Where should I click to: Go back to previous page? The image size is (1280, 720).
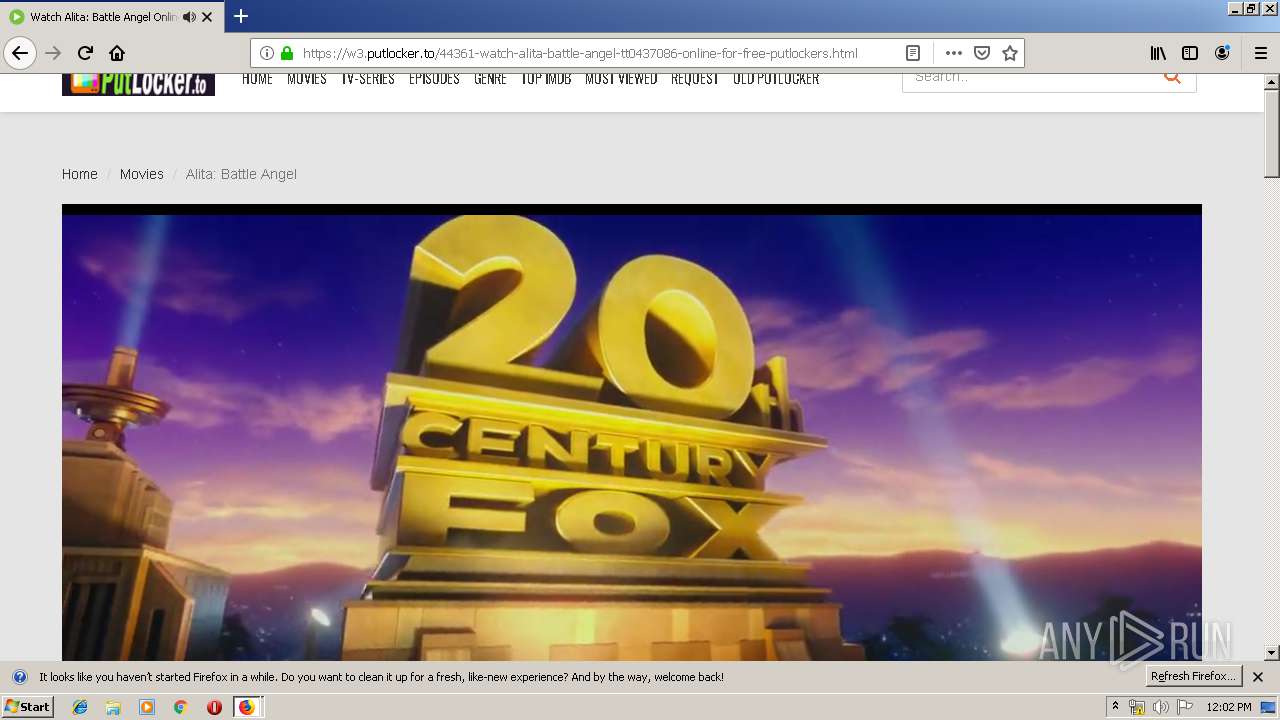(20, 53)
